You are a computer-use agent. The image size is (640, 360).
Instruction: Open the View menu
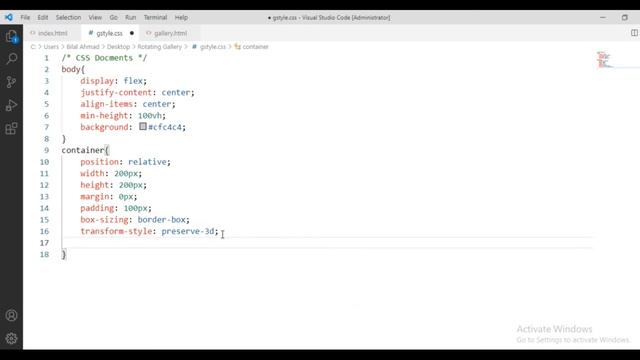pyautogui.click(x=95, y=18)
